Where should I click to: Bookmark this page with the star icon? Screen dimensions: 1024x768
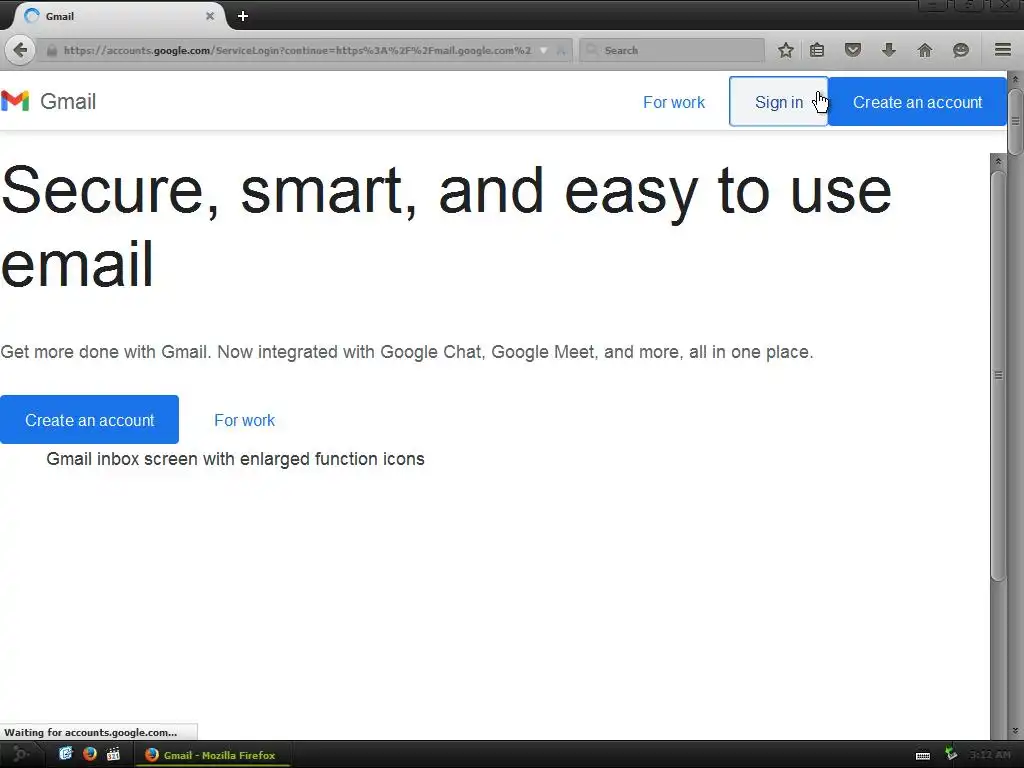click(x=786, y=50)
